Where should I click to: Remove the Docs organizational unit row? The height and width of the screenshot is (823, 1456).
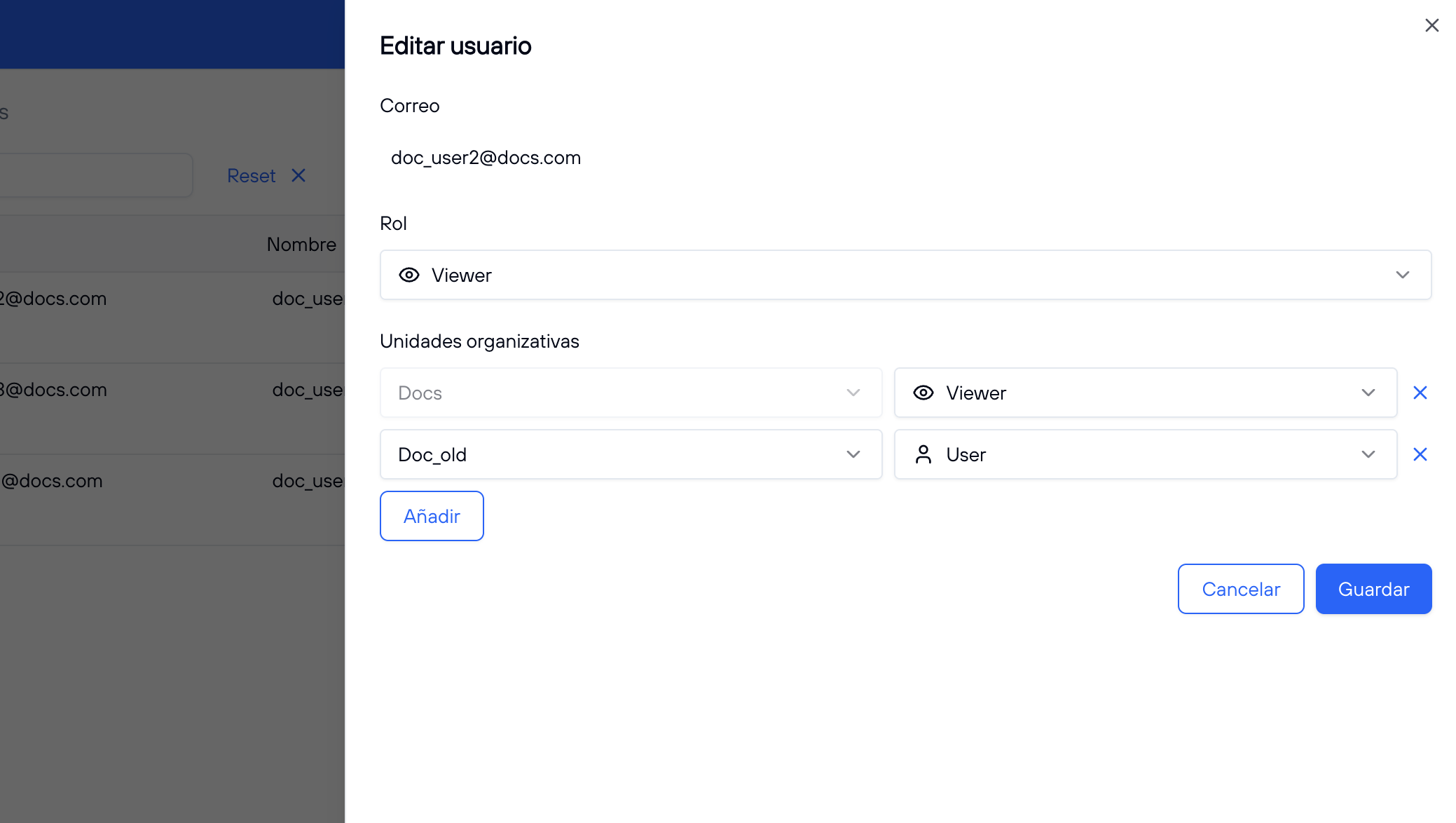tap(1420, 393)
